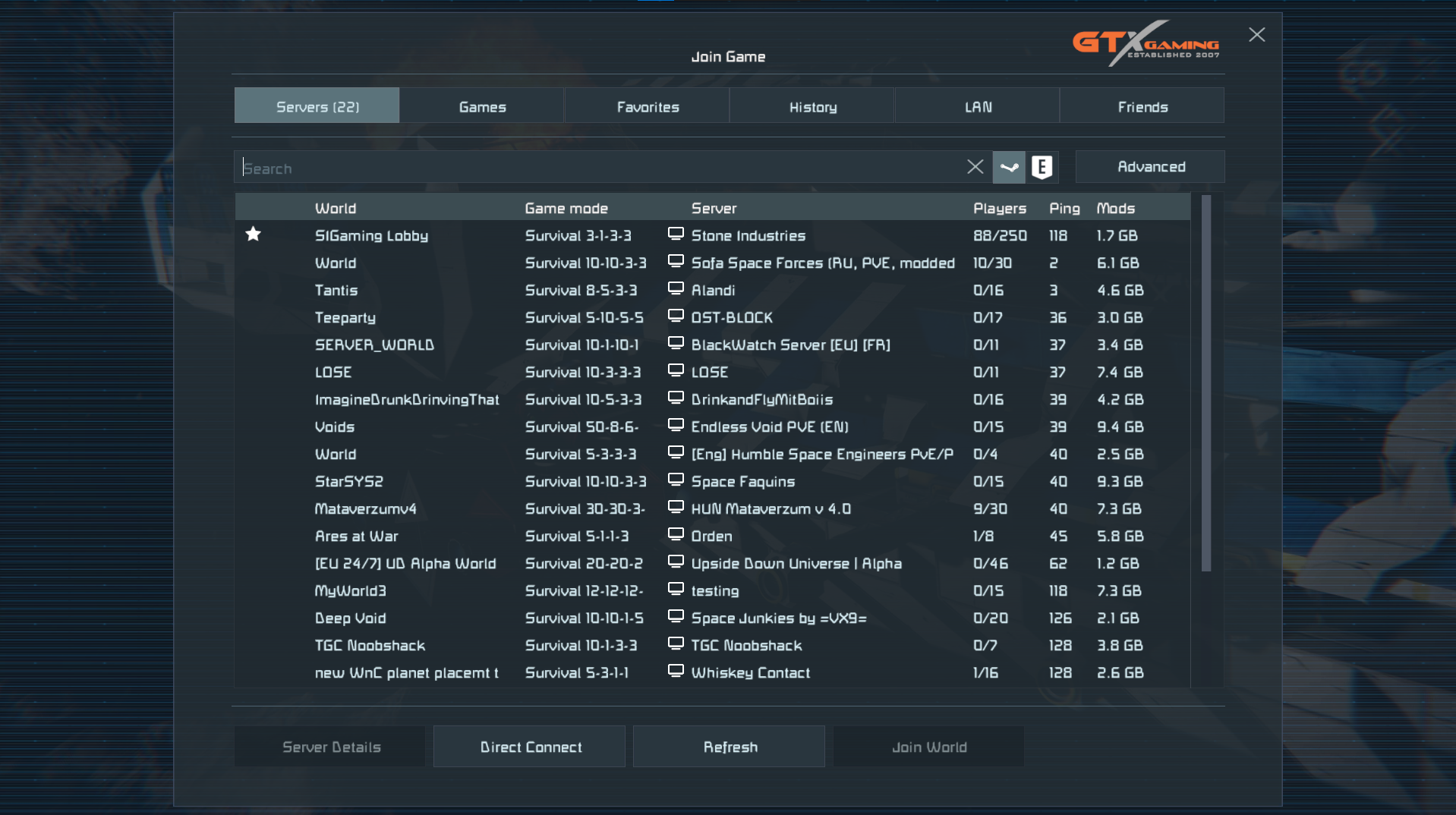The height and width of the screenshot is (815, 1456).
Task: Sort the list by Ping column
Action: point(1064,208)
